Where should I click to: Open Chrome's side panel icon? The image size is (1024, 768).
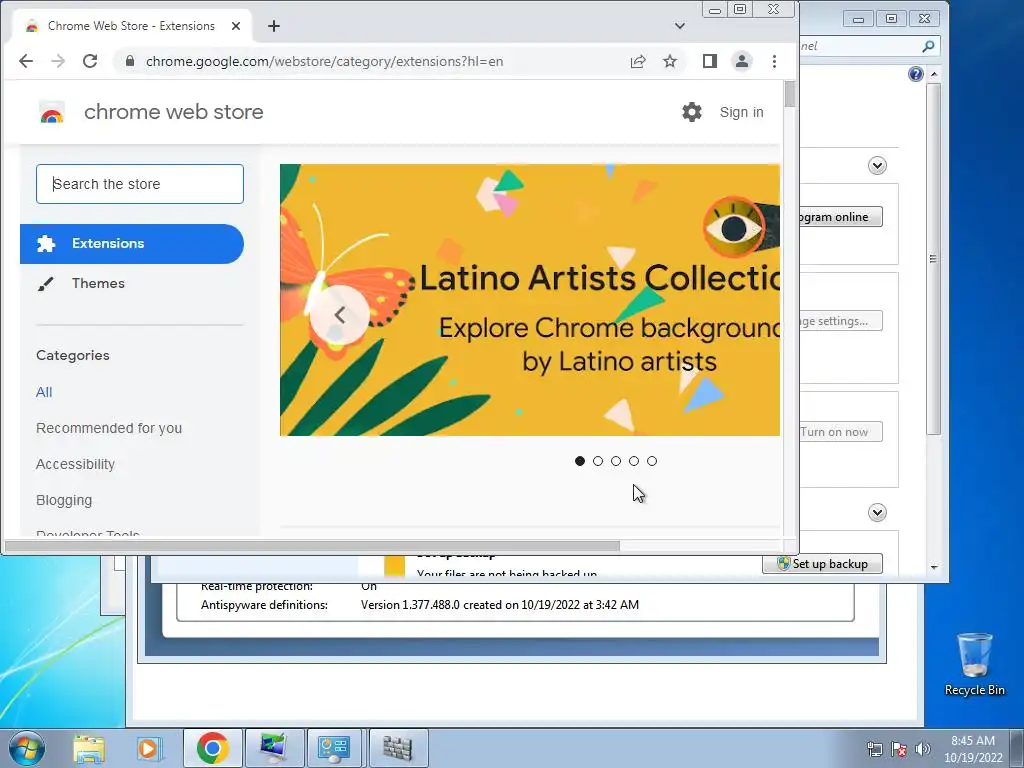pyautogui.click(x=710, y=61)
